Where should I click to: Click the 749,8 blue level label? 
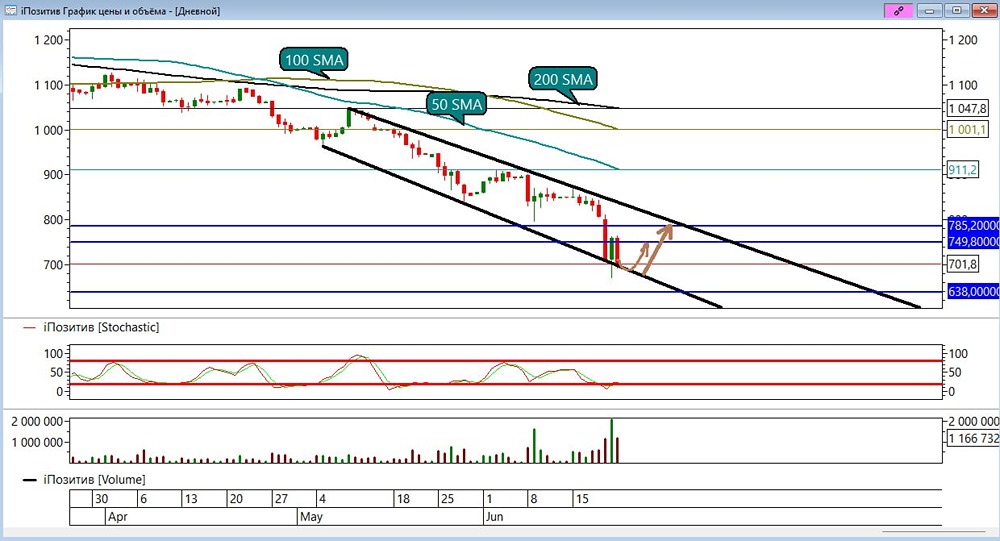(x=973, y=242)
